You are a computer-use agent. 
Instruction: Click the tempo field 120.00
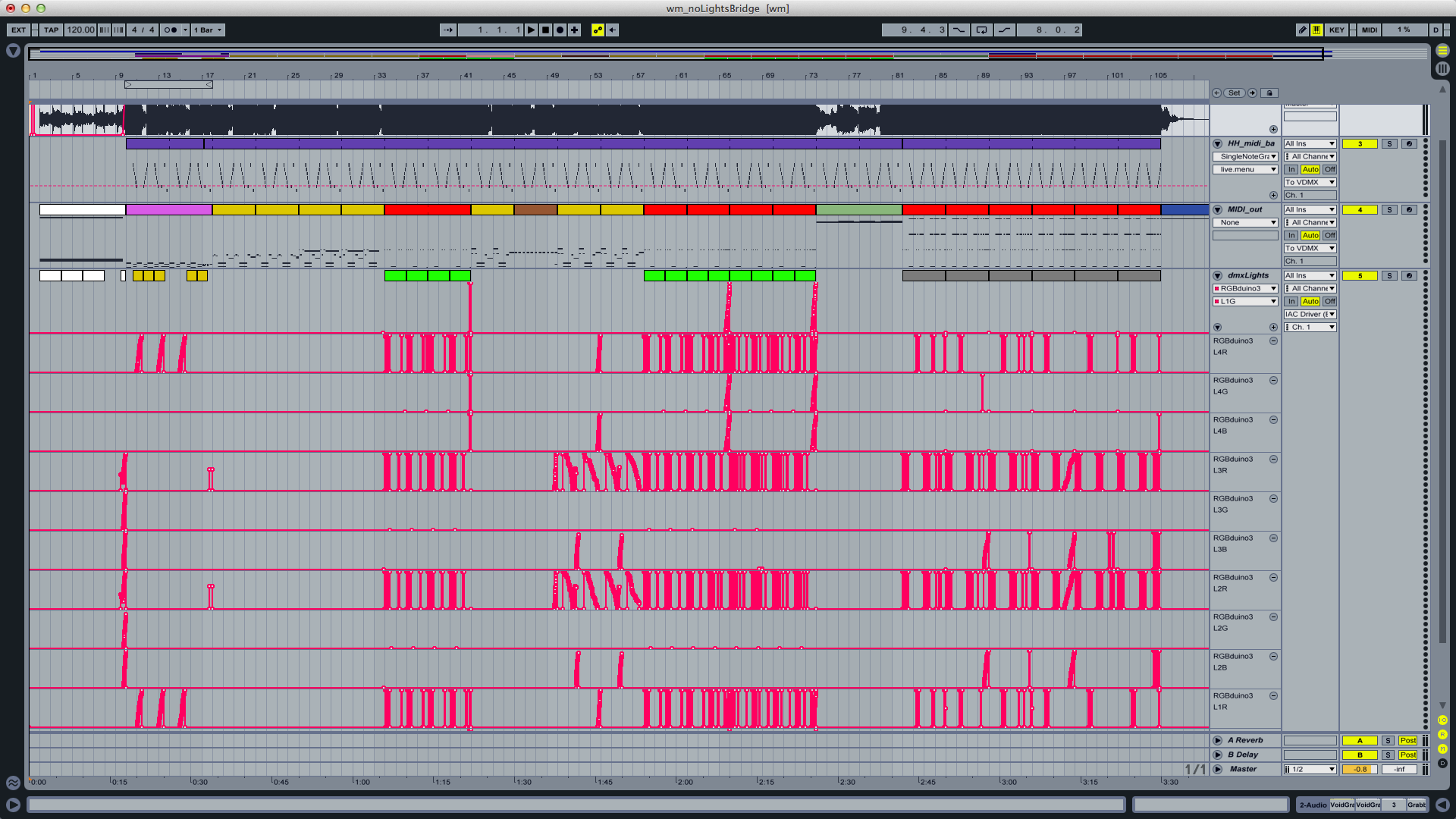point(80,30)
